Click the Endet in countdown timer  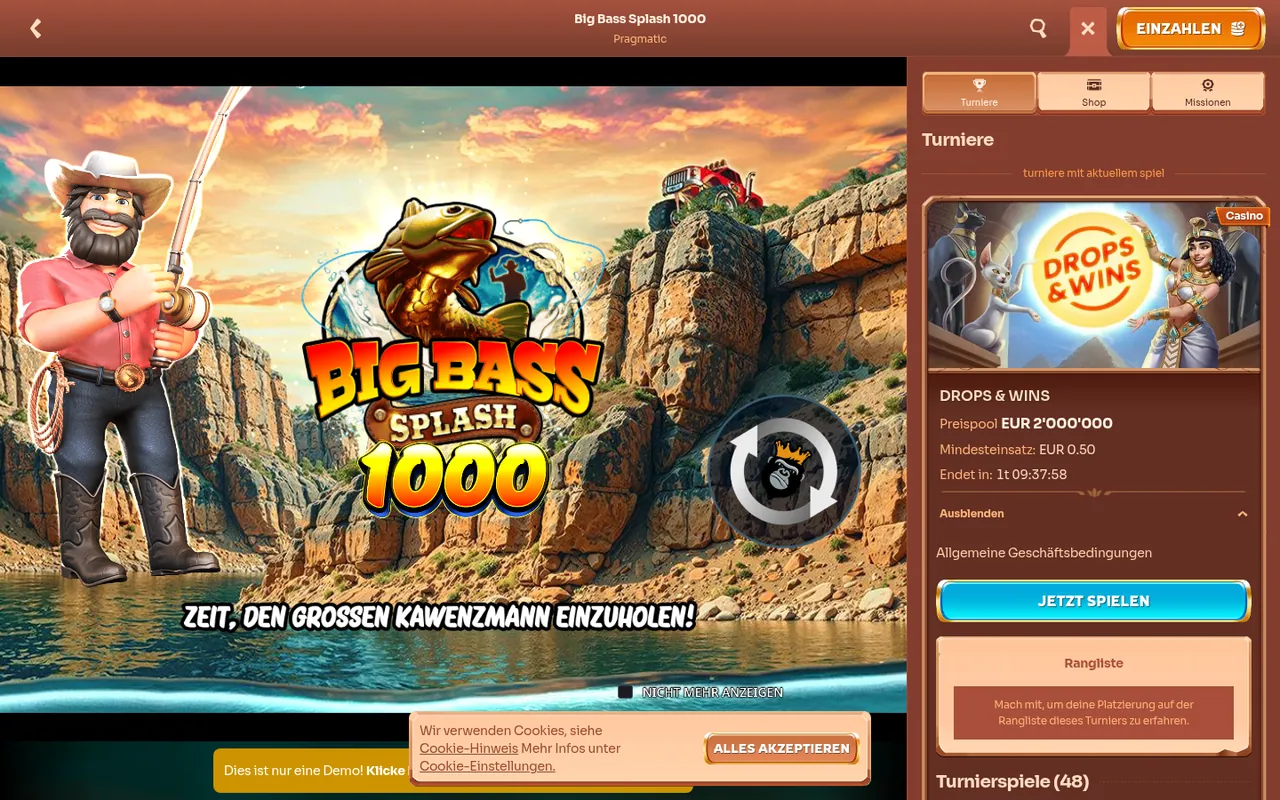tap(1003, 475)
